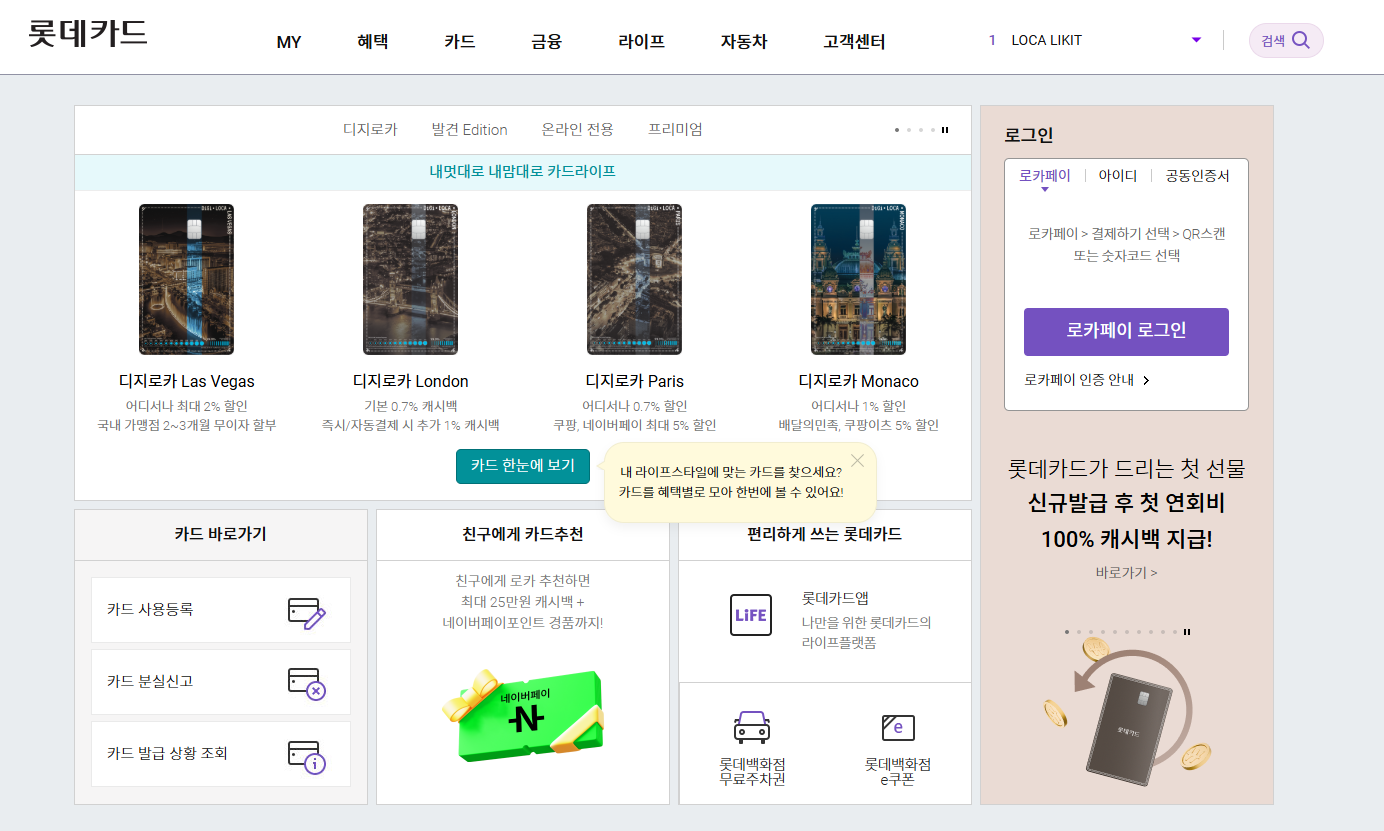Image resolution: width=1384 pixels, height=831 pixels.
Task: Switch to the 프리미엄 tab
Action: click(675, 129)
